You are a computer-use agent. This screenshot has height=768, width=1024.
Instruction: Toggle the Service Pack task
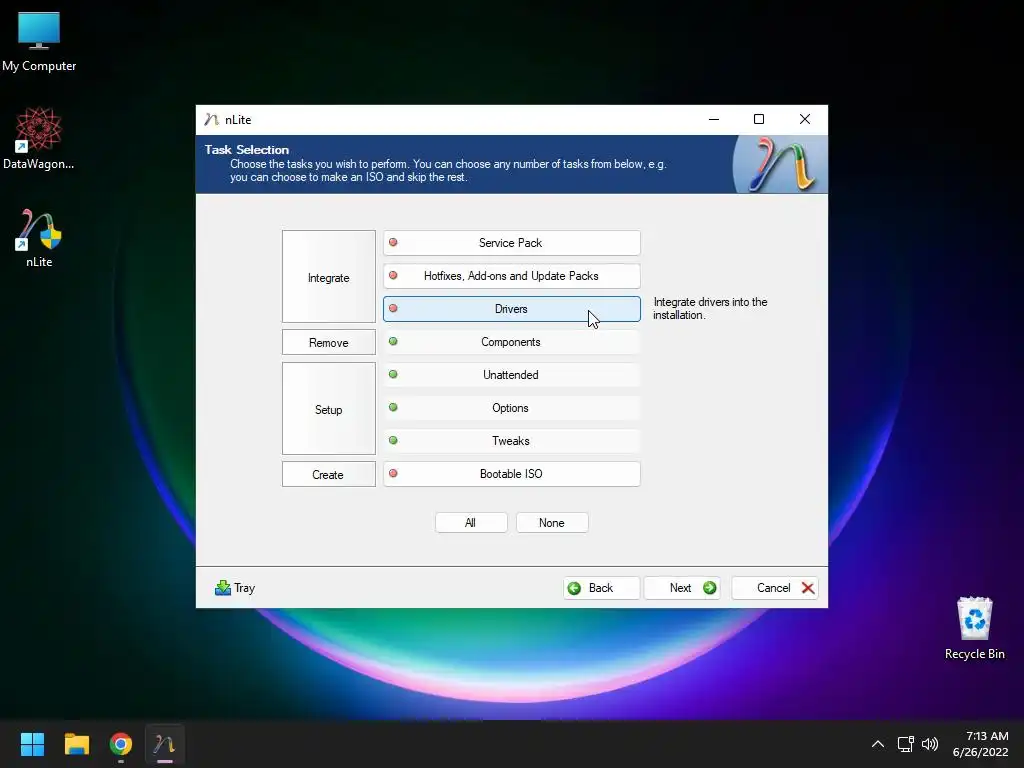click(x=511, y=243)
